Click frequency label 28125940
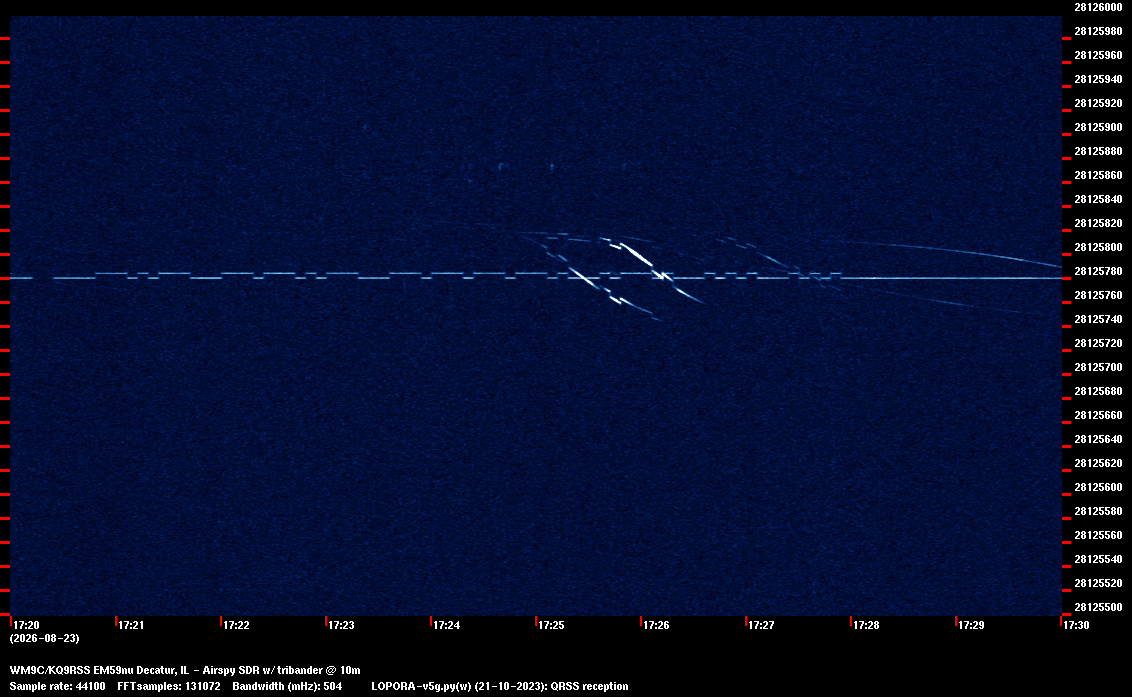The width and height of the screenshot is (1132, 697). [1099, 79]
